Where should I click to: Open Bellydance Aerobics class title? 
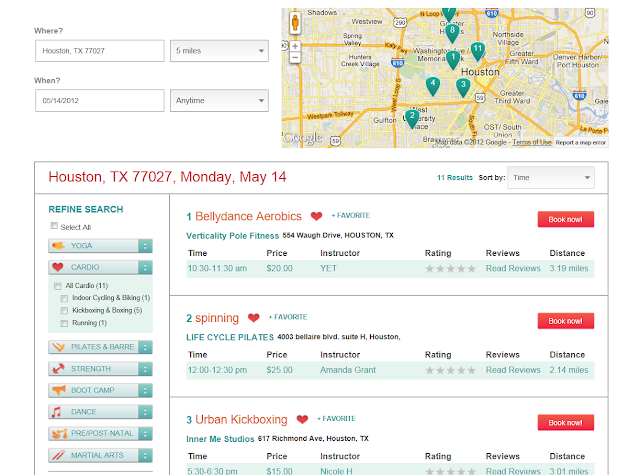click(x=248, y=216)
